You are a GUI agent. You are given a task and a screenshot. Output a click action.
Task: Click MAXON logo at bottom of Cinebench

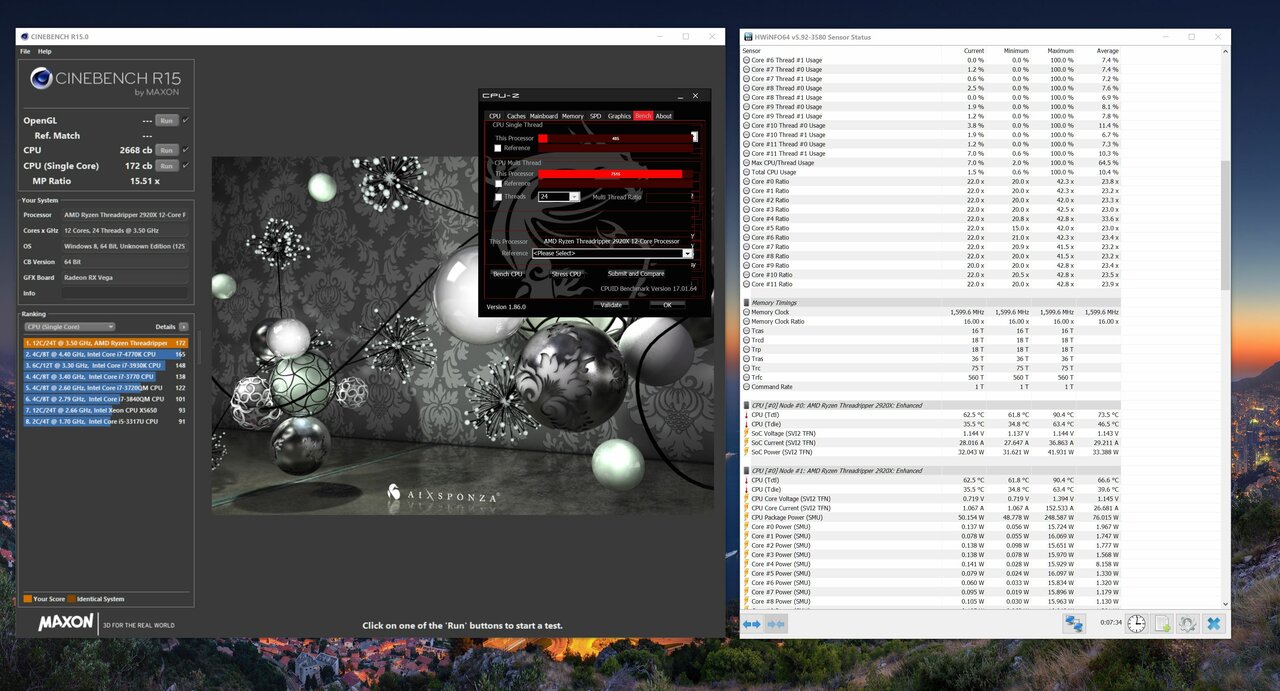click(x=66, y=623)
